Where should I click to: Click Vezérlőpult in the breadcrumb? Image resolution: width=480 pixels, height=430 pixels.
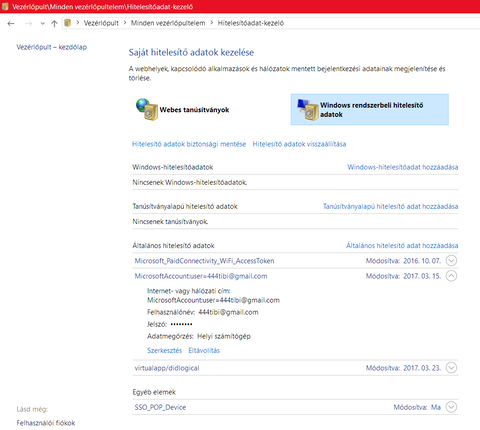(x=101, y=23)
